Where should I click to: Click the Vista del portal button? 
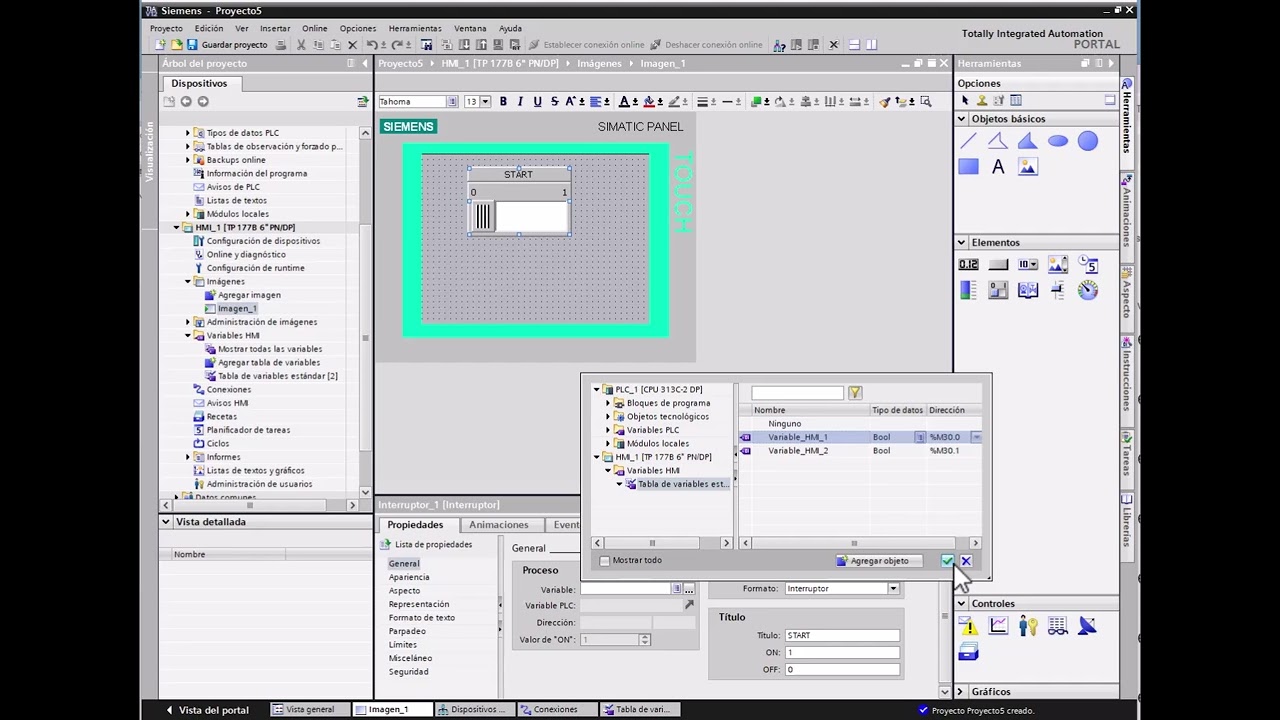[207, 710]
